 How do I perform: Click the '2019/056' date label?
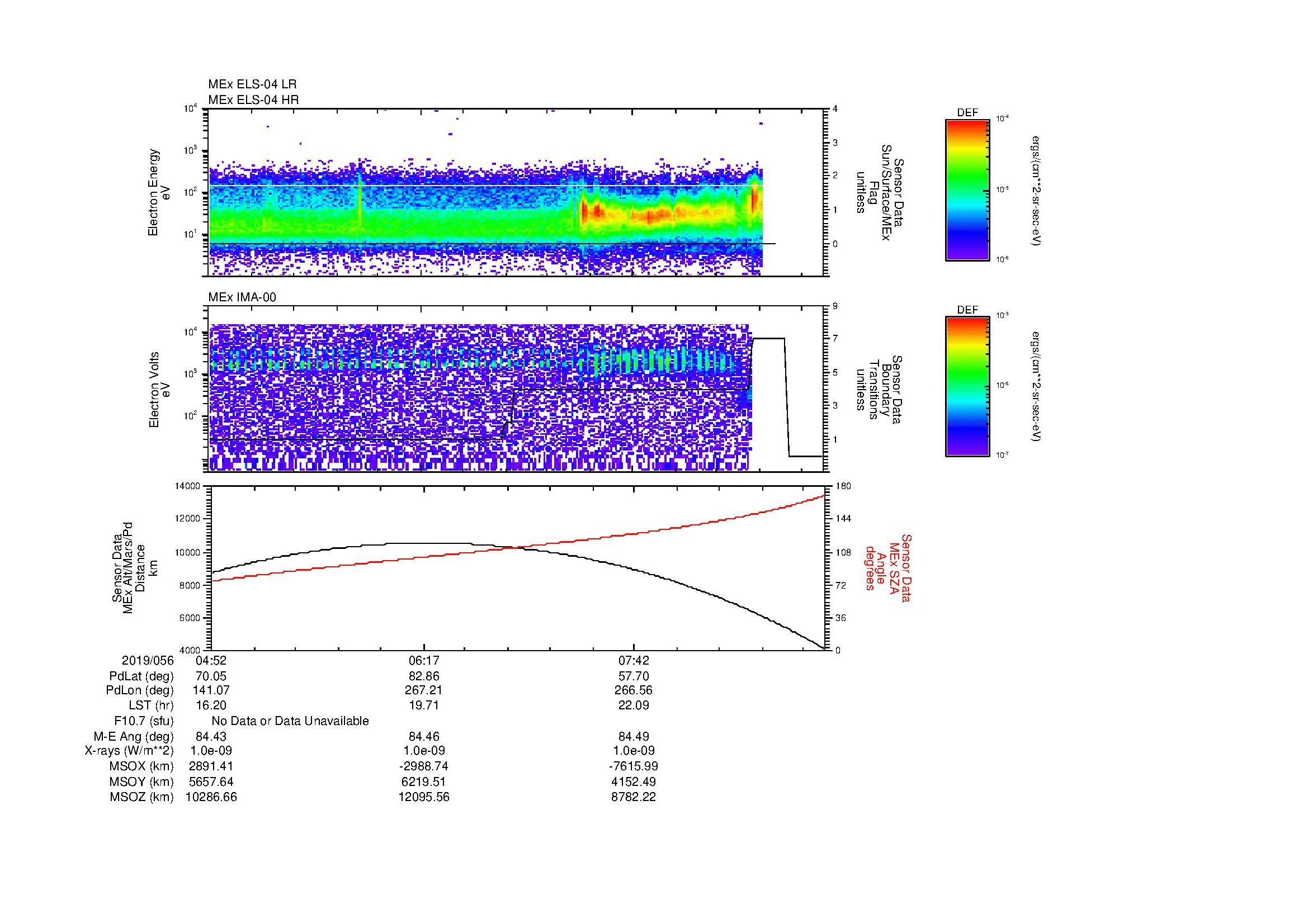coord(148,661)
